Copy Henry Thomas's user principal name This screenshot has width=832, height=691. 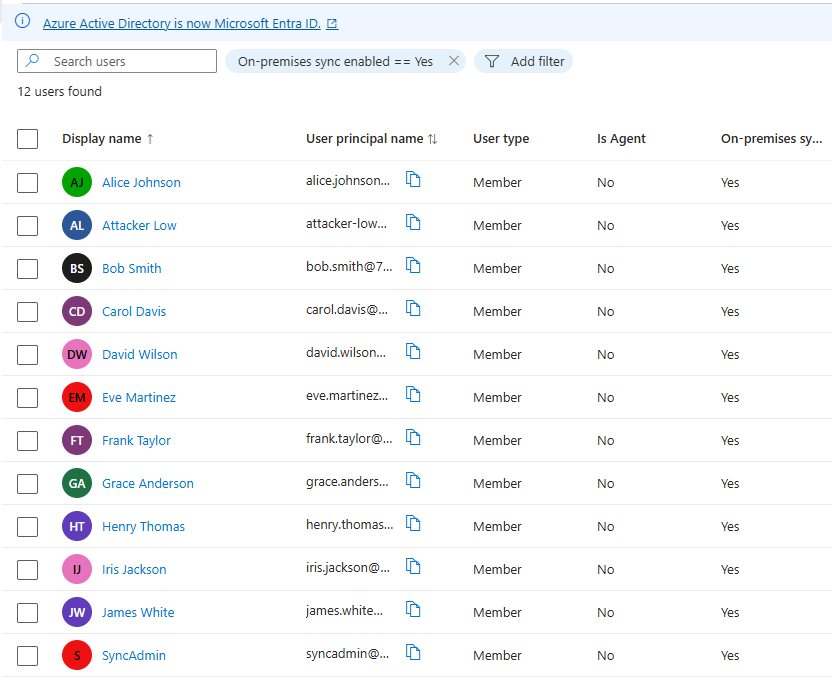413,523
